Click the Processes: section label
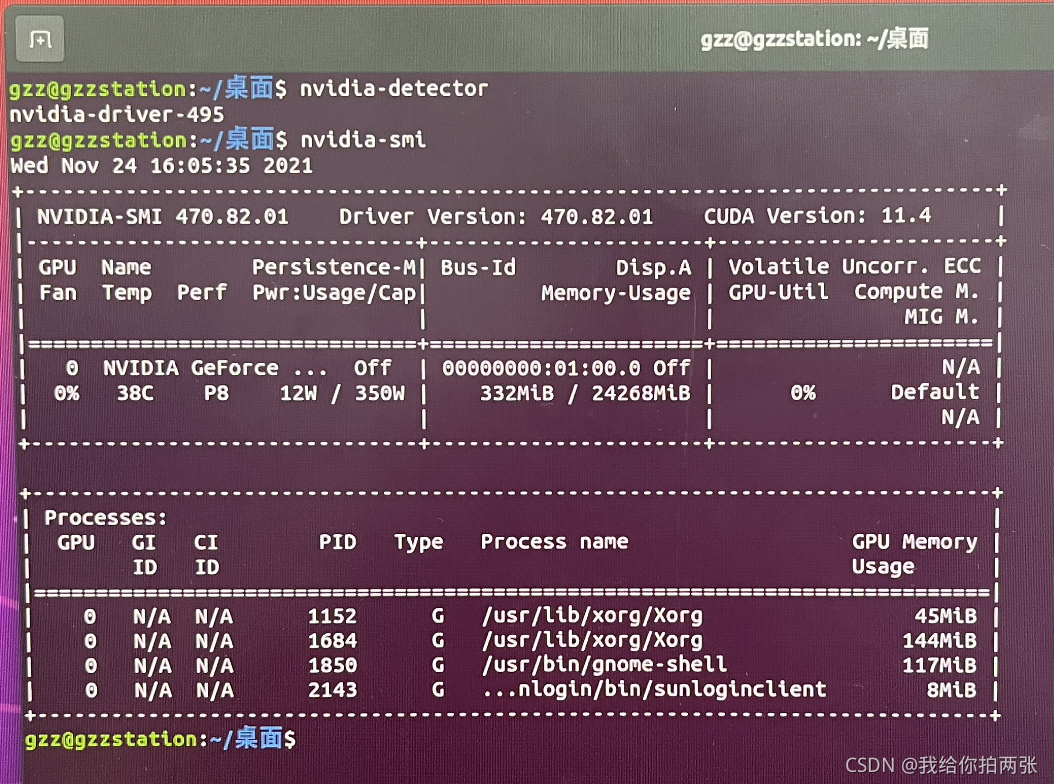 [106, 518]
